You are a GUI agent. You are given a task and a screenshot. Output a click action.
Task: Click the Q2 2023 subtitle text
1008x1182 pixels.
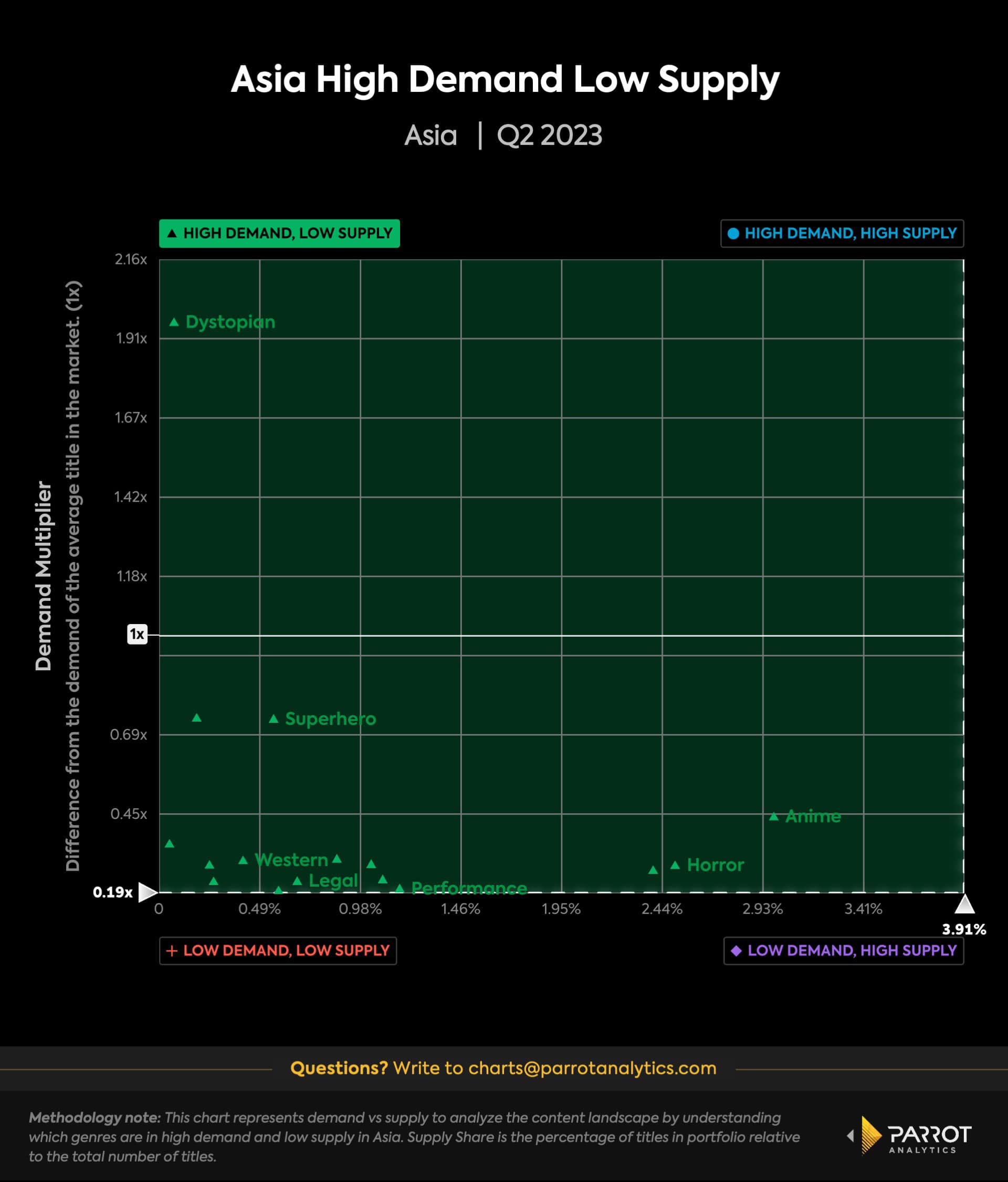click(549, 136)
